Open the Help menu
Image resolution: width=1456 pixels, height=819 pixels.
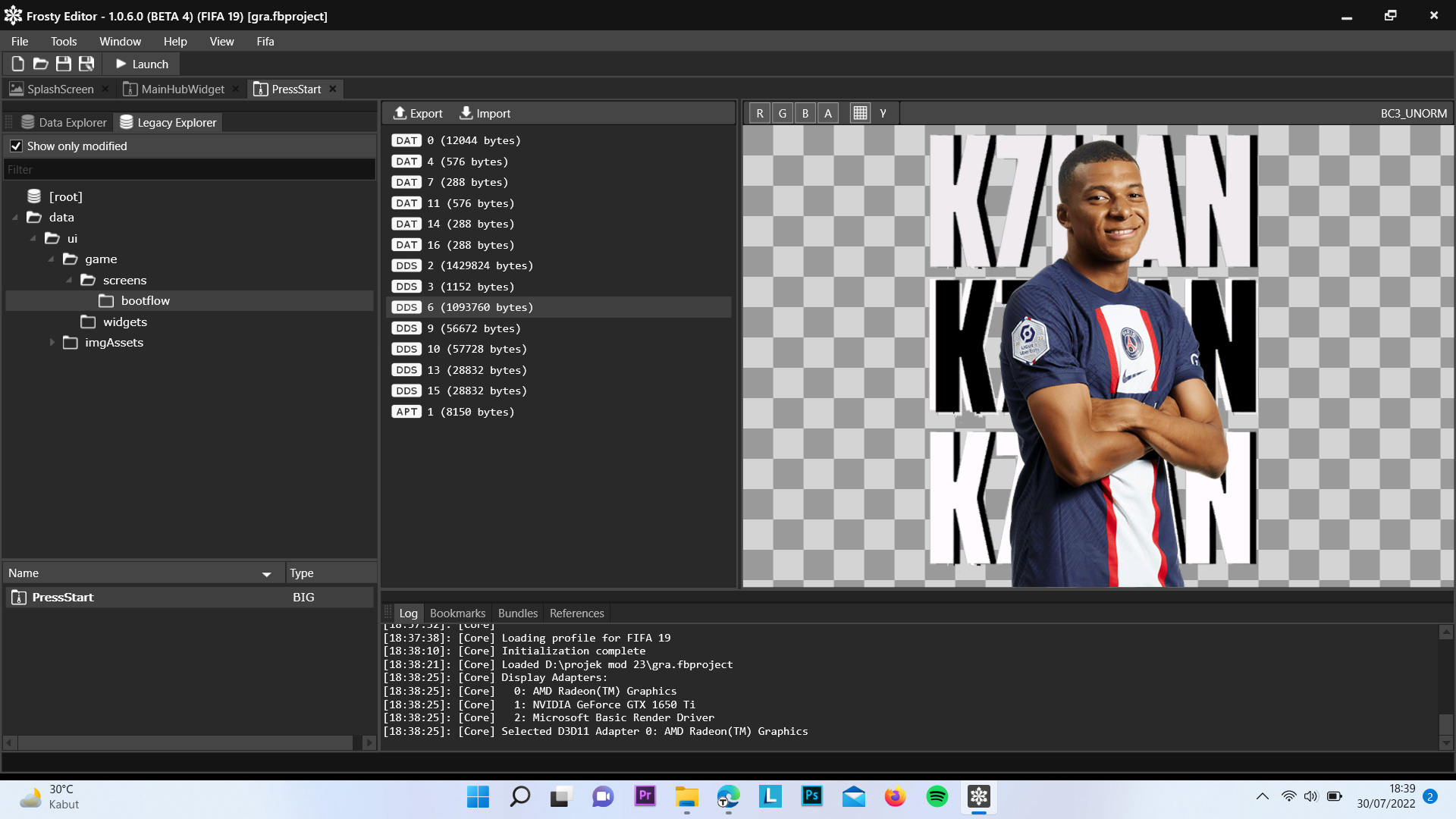tap(175, 41)
